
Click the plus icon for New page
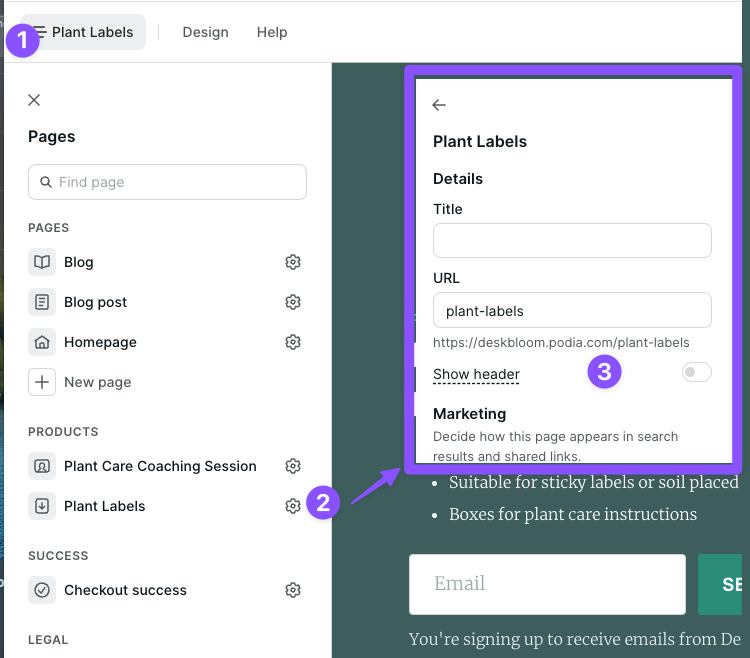[x=42, y=382]
